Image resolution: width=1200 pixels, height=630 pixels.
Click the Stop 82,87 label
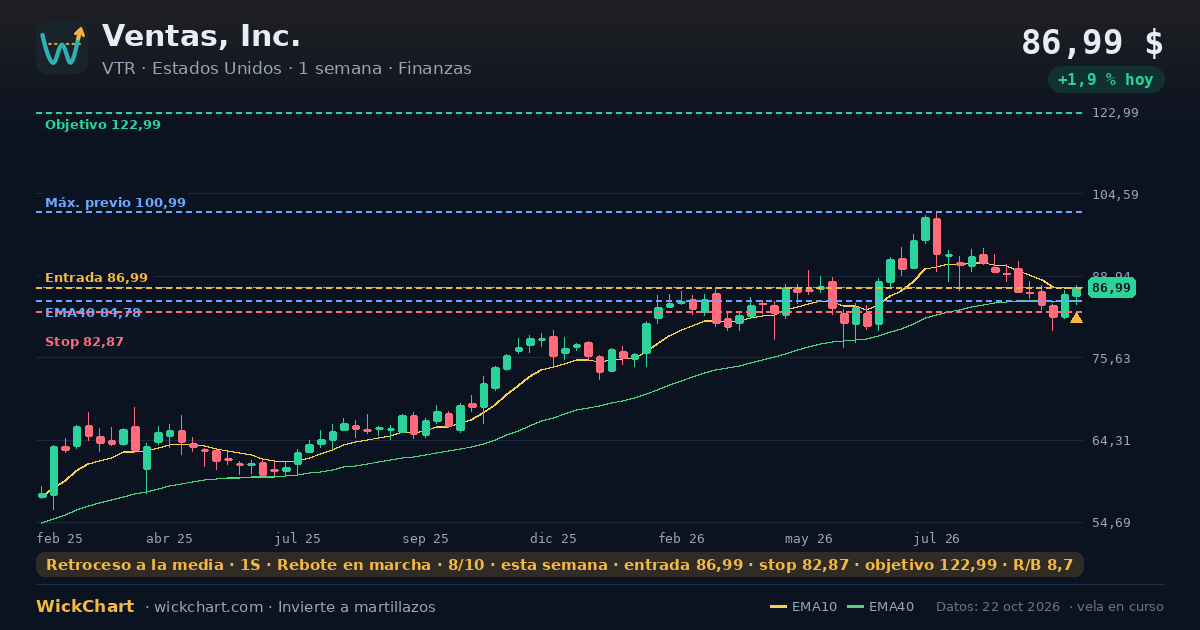pos(84,342)
